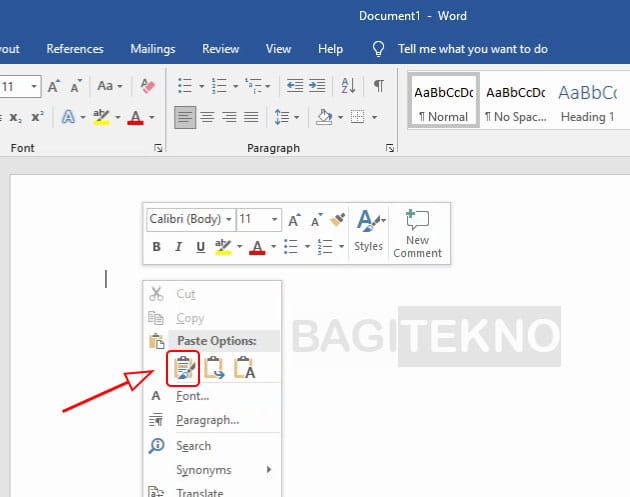Apply superscript formatting
This screenshot has width=630, height=497.
pyautogui.click(x=37, y=117)
